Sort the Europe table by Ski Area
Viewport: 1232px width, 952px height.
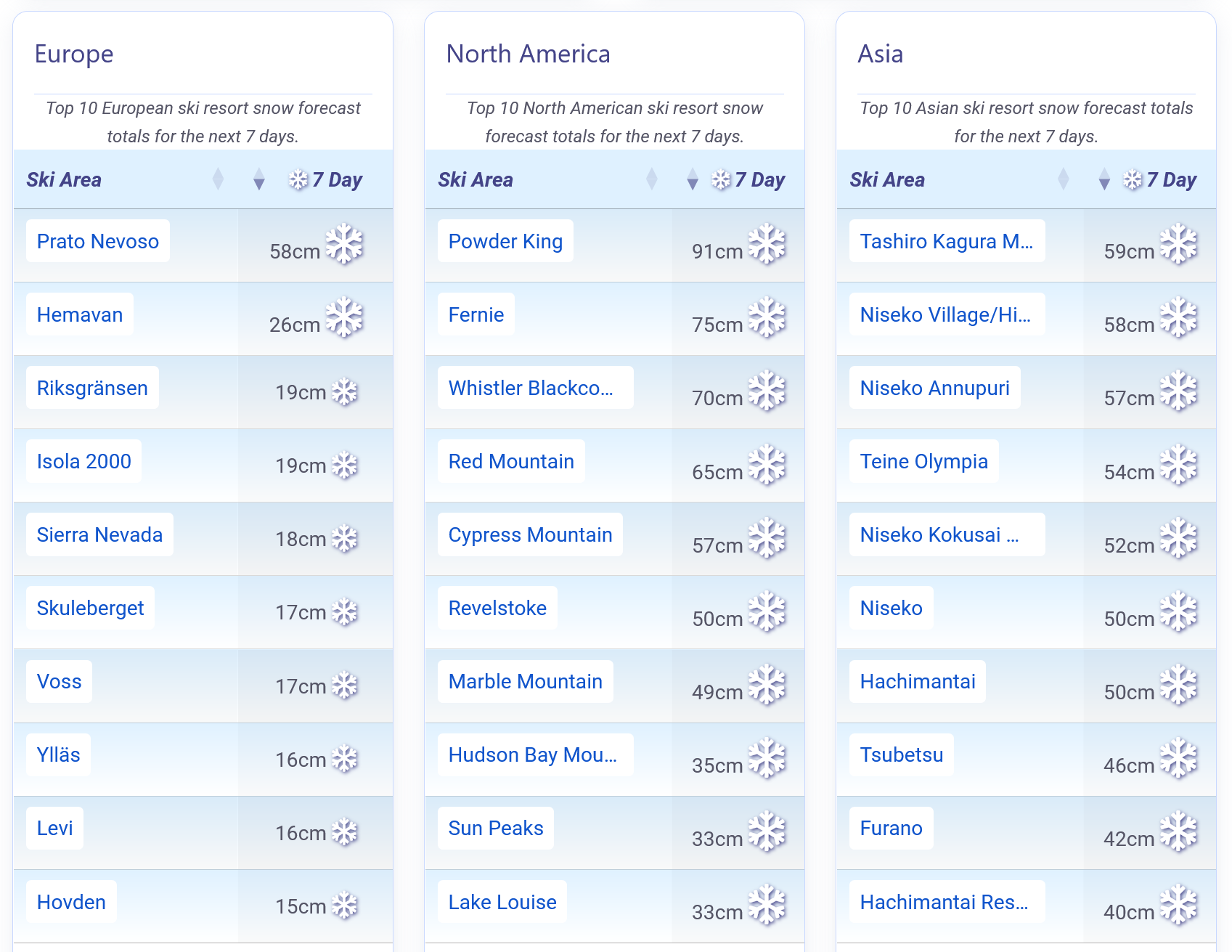pyautogui.click(x=218, y=179)
